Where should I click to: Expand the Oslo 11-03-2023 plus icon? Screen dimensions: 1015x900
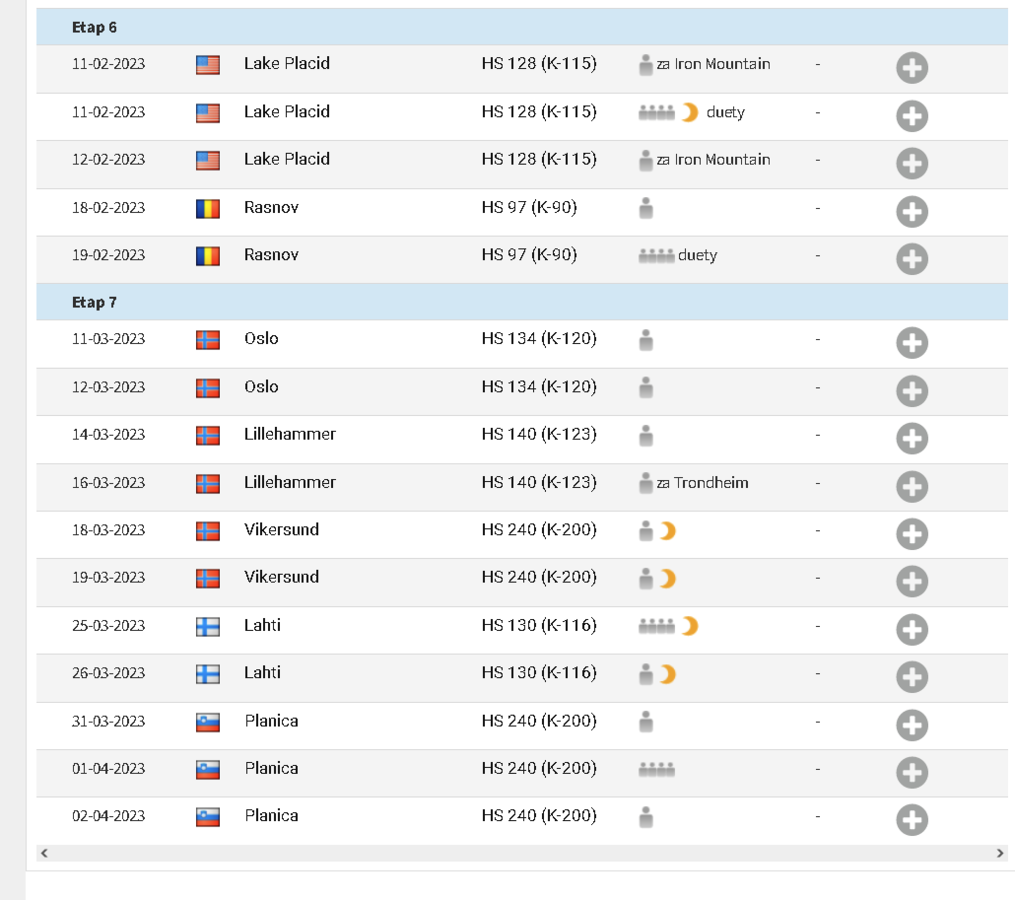point(912,343)
